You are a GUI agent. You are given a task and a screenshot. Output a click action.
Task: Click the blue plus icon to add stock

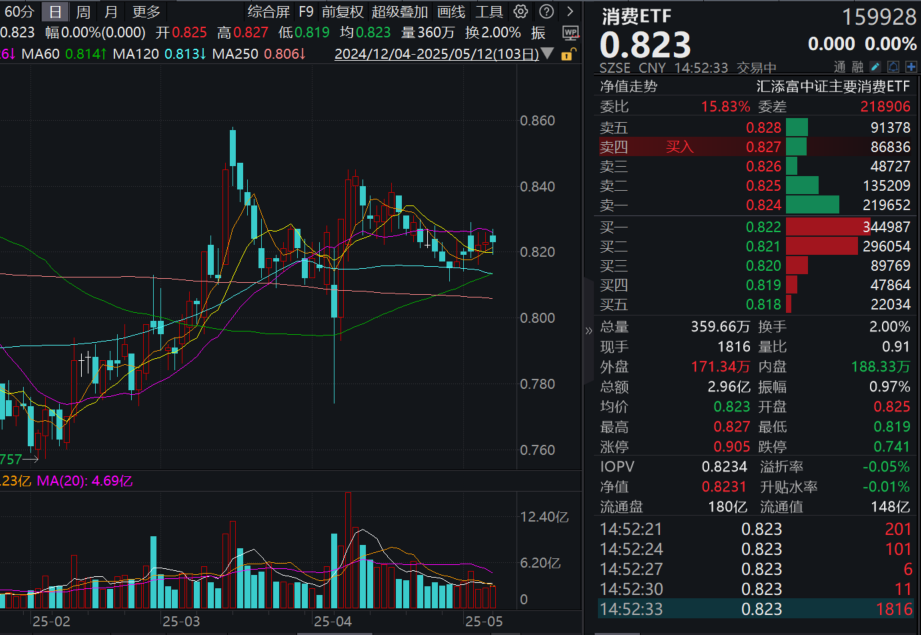911,66
